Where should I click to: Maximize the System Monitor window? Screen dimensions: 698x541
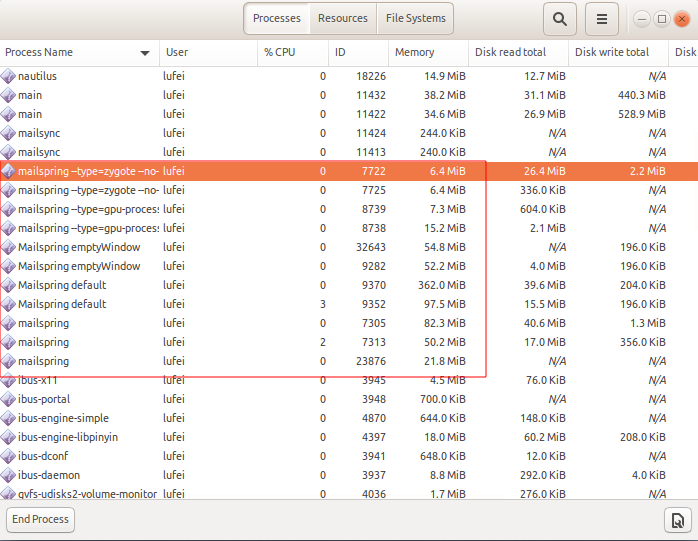(661, 19)
